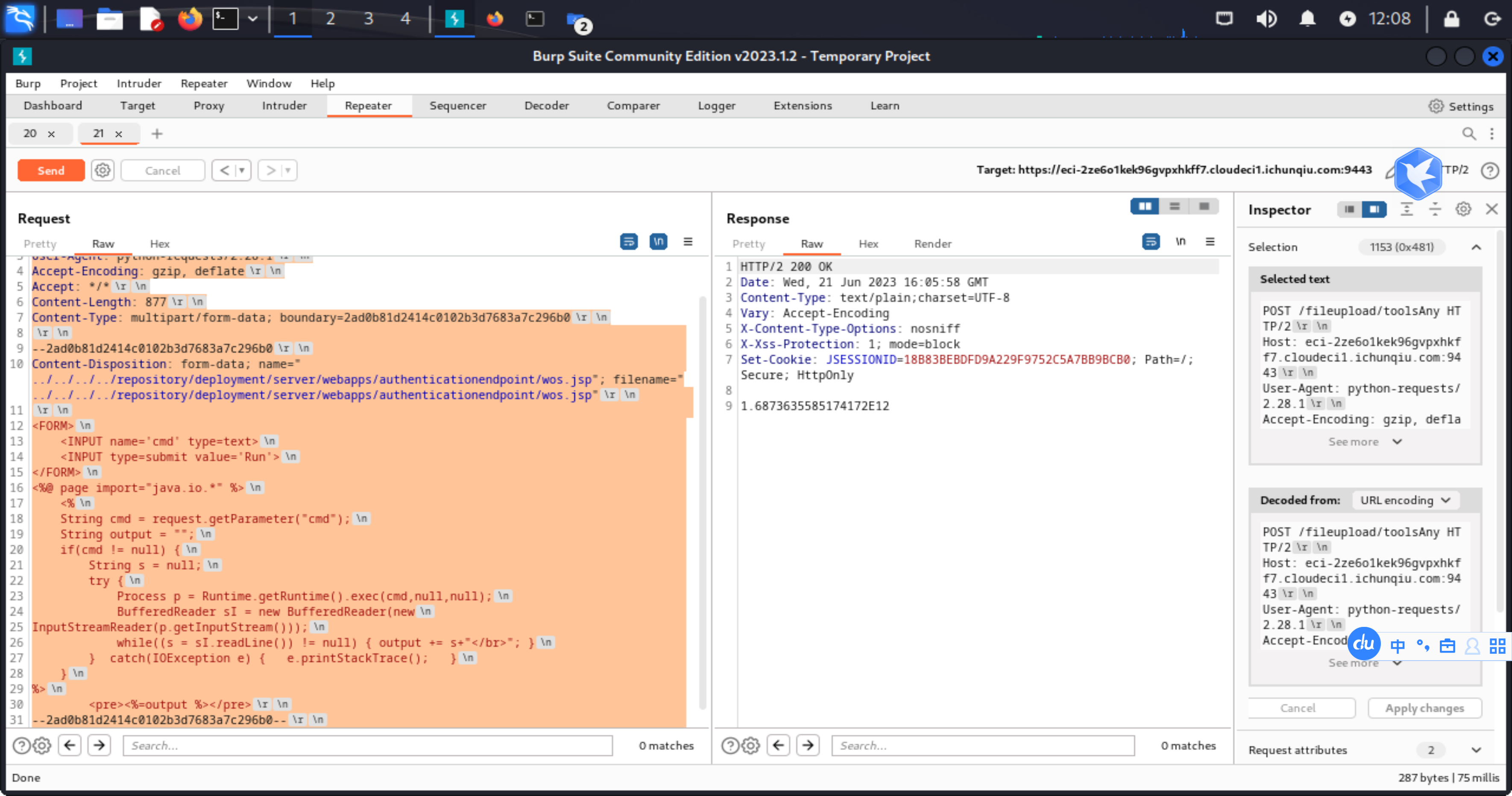The height and width of the screenshot is (796, 1512).
Task: Expand See more under Selected text
Action: (1365, 442)
